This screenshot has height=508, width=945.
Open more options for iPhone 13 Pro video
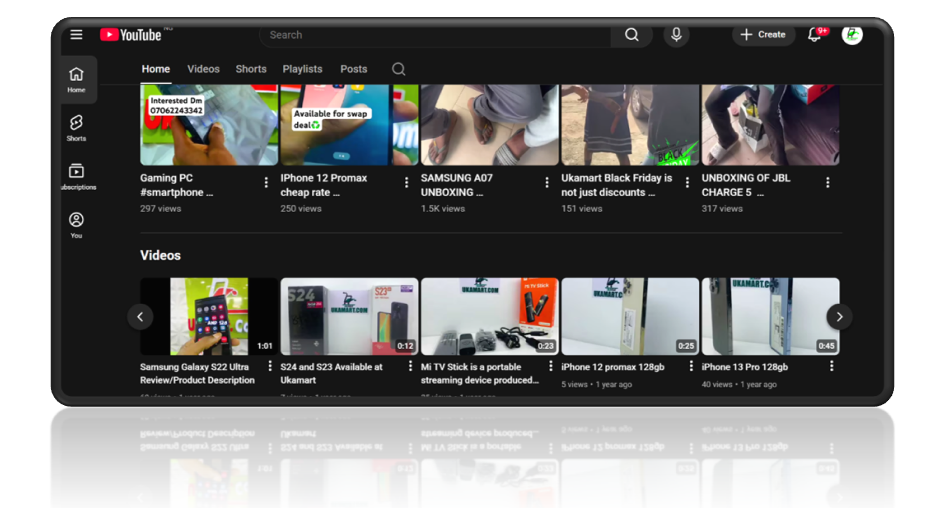(x=831, y=366)
